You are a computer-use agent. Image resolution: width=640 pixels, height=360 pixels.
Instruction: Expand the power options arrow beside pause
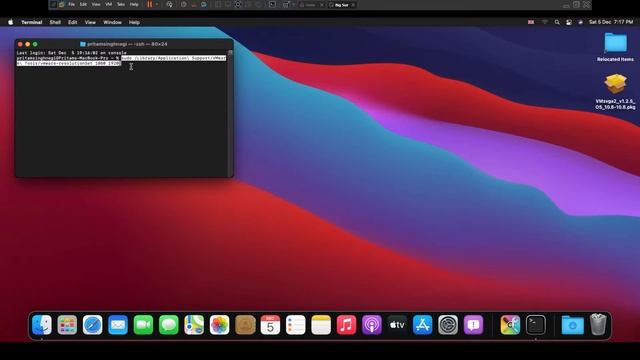click(157, 4)
